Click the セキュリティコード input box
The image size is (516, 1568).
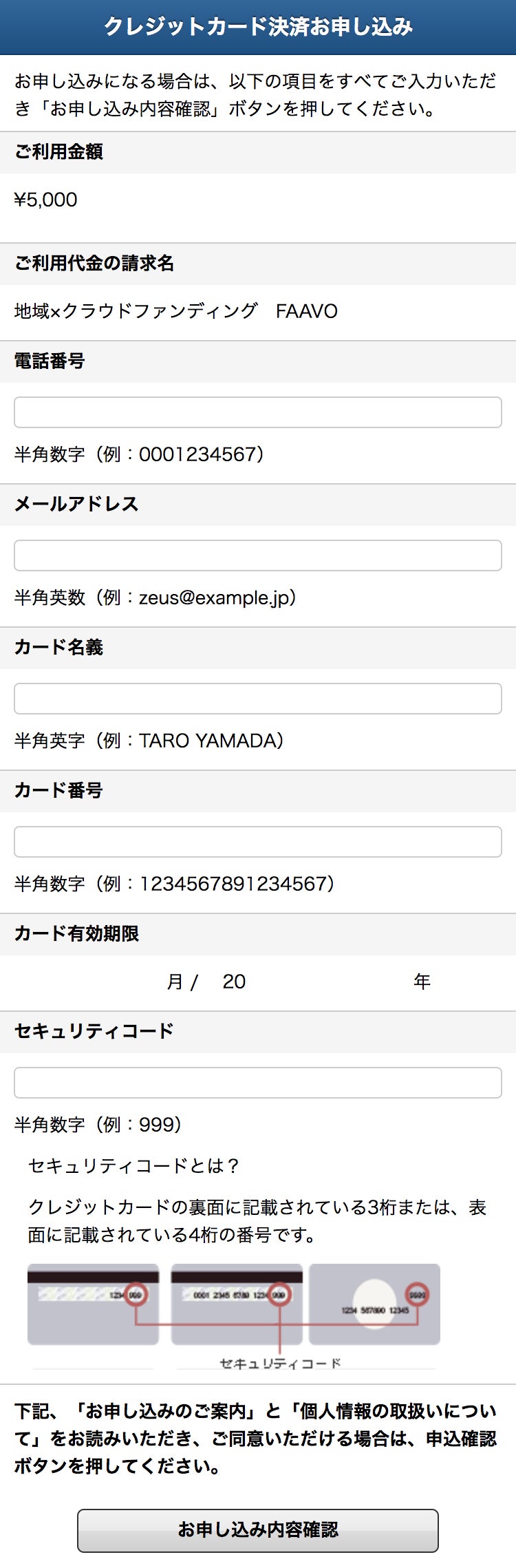pos(257,1083)
